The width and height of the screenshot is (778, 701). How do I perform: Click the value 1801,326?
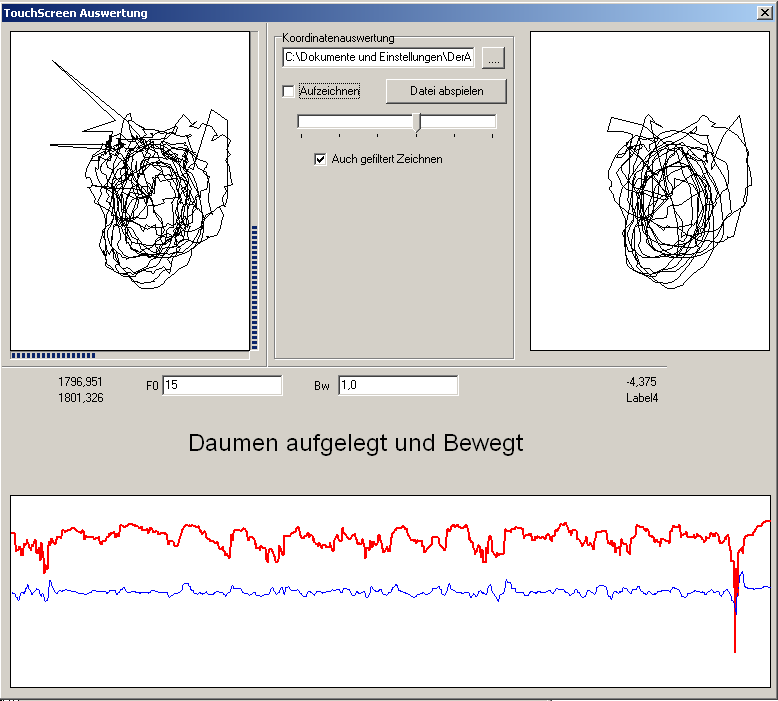(x=80, y=398)
